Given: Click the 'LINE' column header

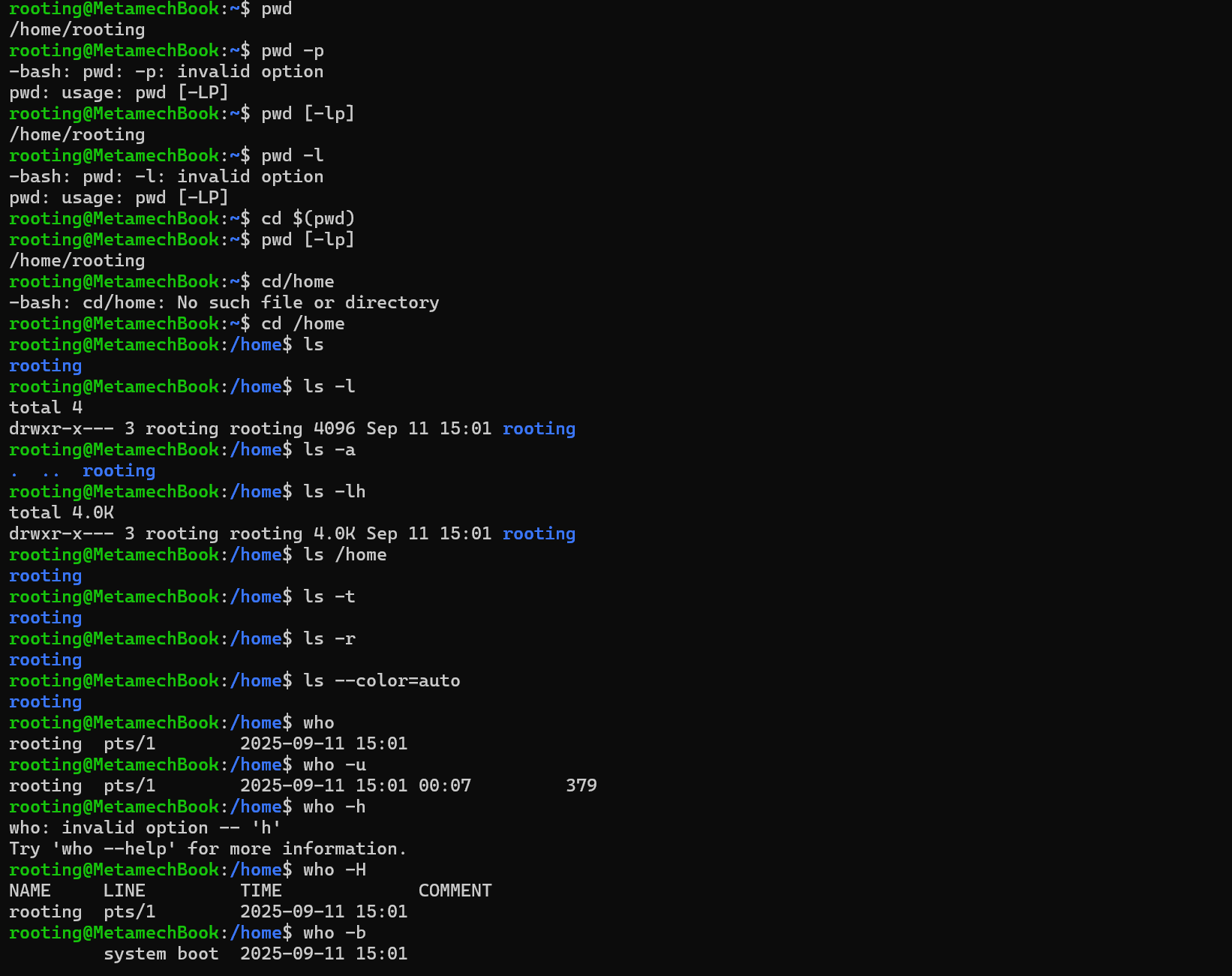Looking at the screenshot, I should [125, 890].
